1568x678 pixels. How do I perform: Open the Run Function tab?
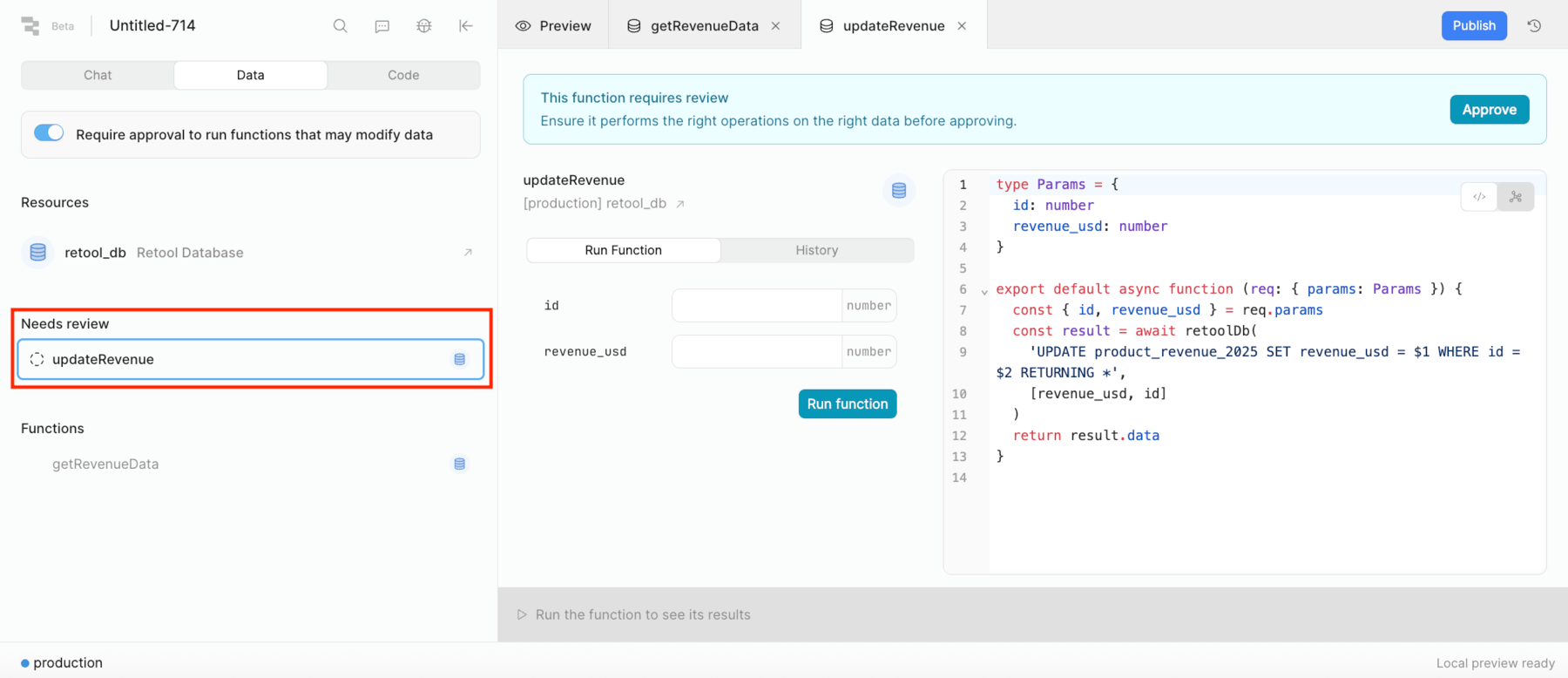[624, 250]
